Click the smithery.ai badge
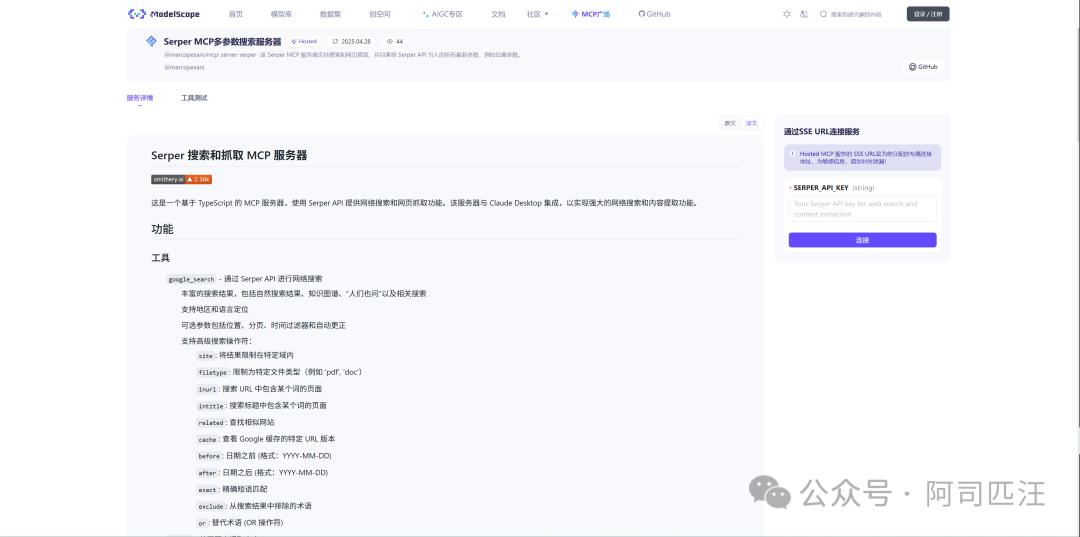 [182, 179]
